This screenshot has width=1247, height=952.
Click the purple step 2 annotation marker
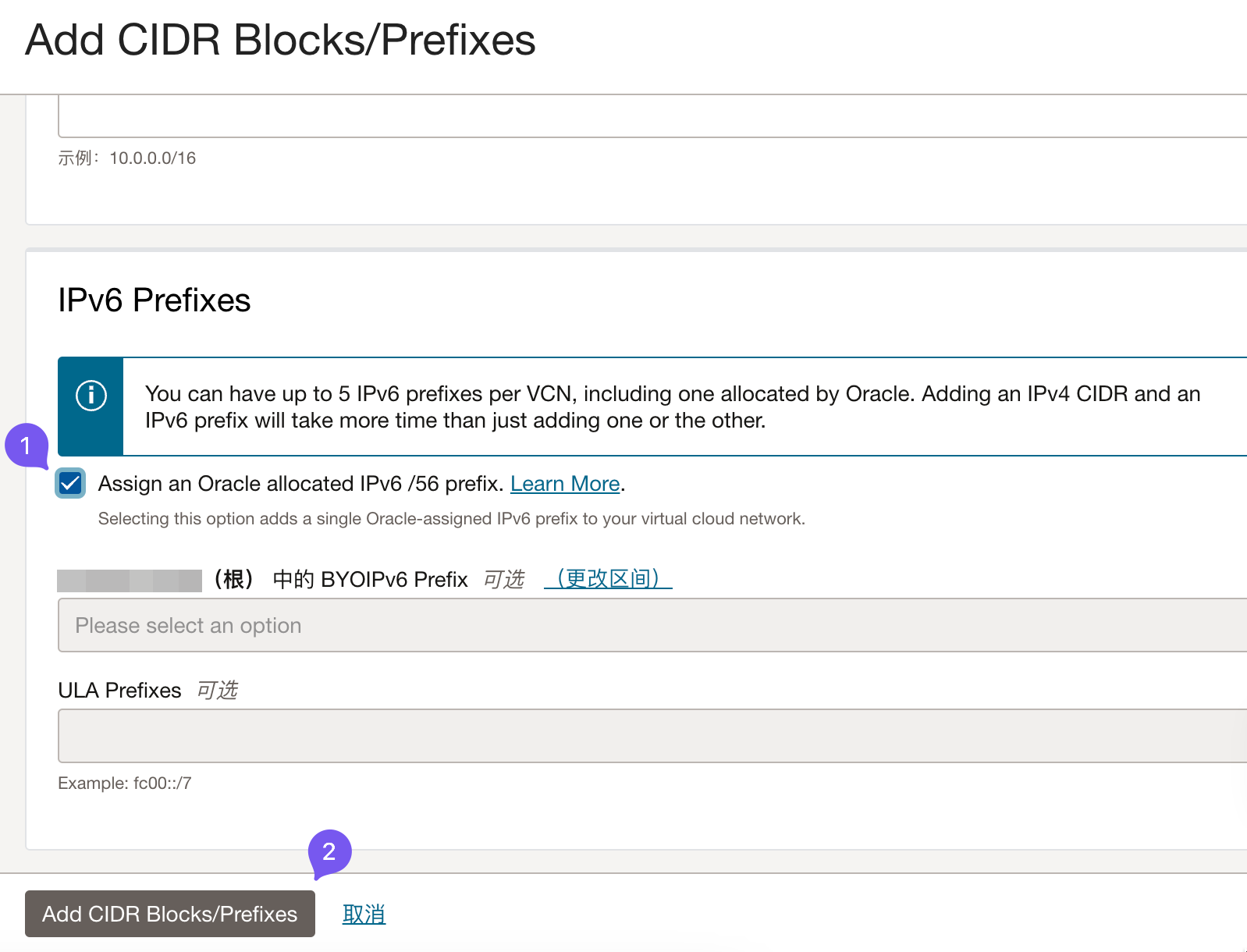(x=329, y=851)
